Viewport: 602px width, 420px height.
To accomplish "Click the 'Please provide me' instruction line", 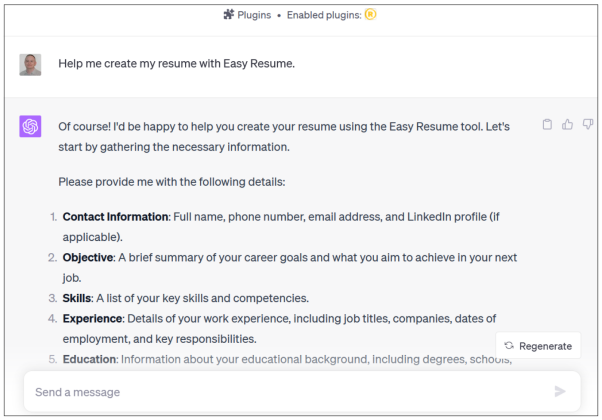I will click(x=172, y=182).
